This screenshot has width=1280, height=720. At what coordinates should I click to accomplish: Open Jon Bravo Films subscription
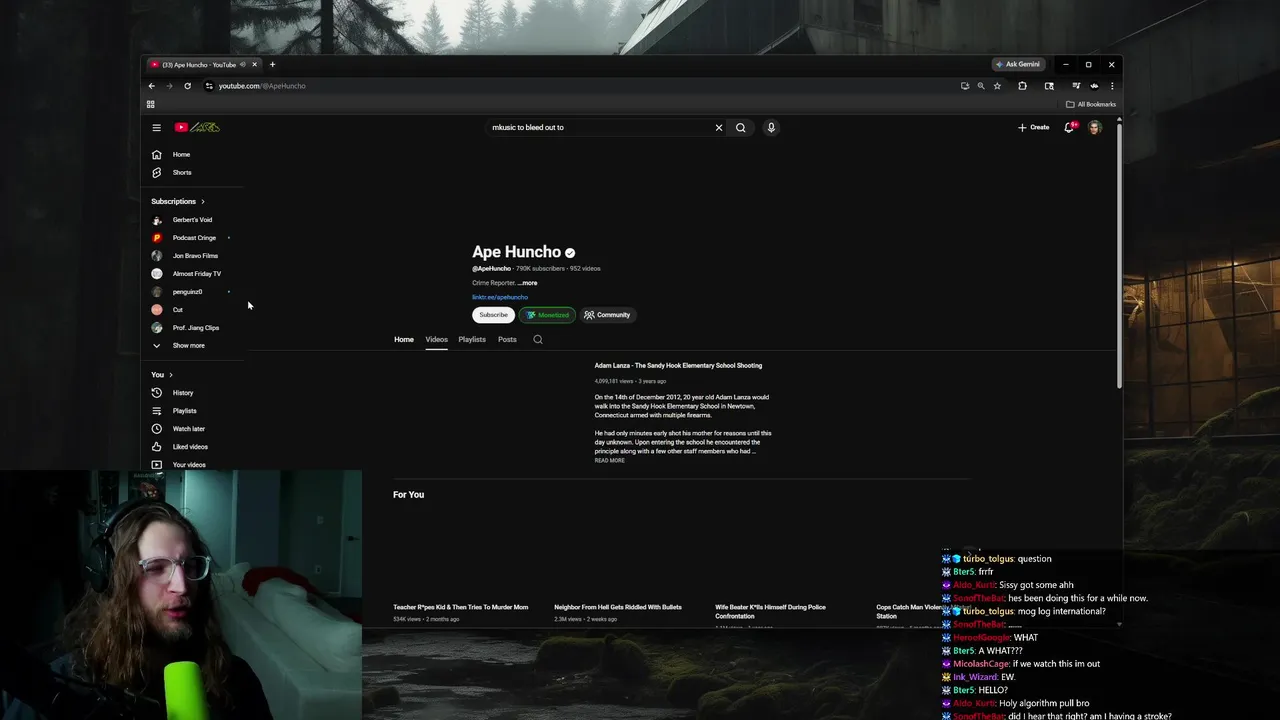(x=194, y=256)
